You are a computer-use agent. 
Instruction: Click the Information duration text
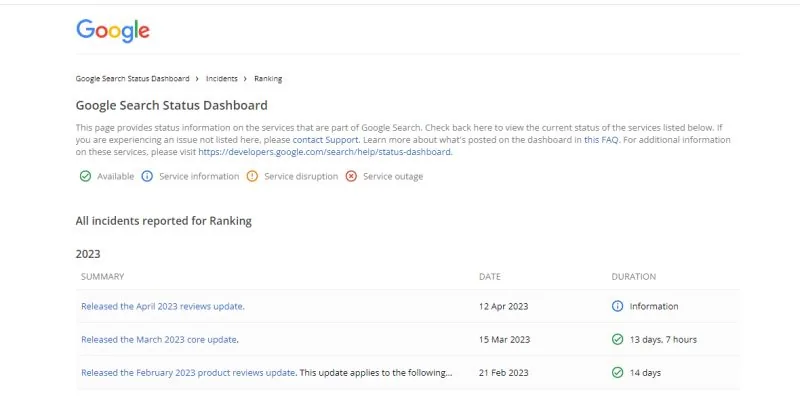(x=654, y=306)
